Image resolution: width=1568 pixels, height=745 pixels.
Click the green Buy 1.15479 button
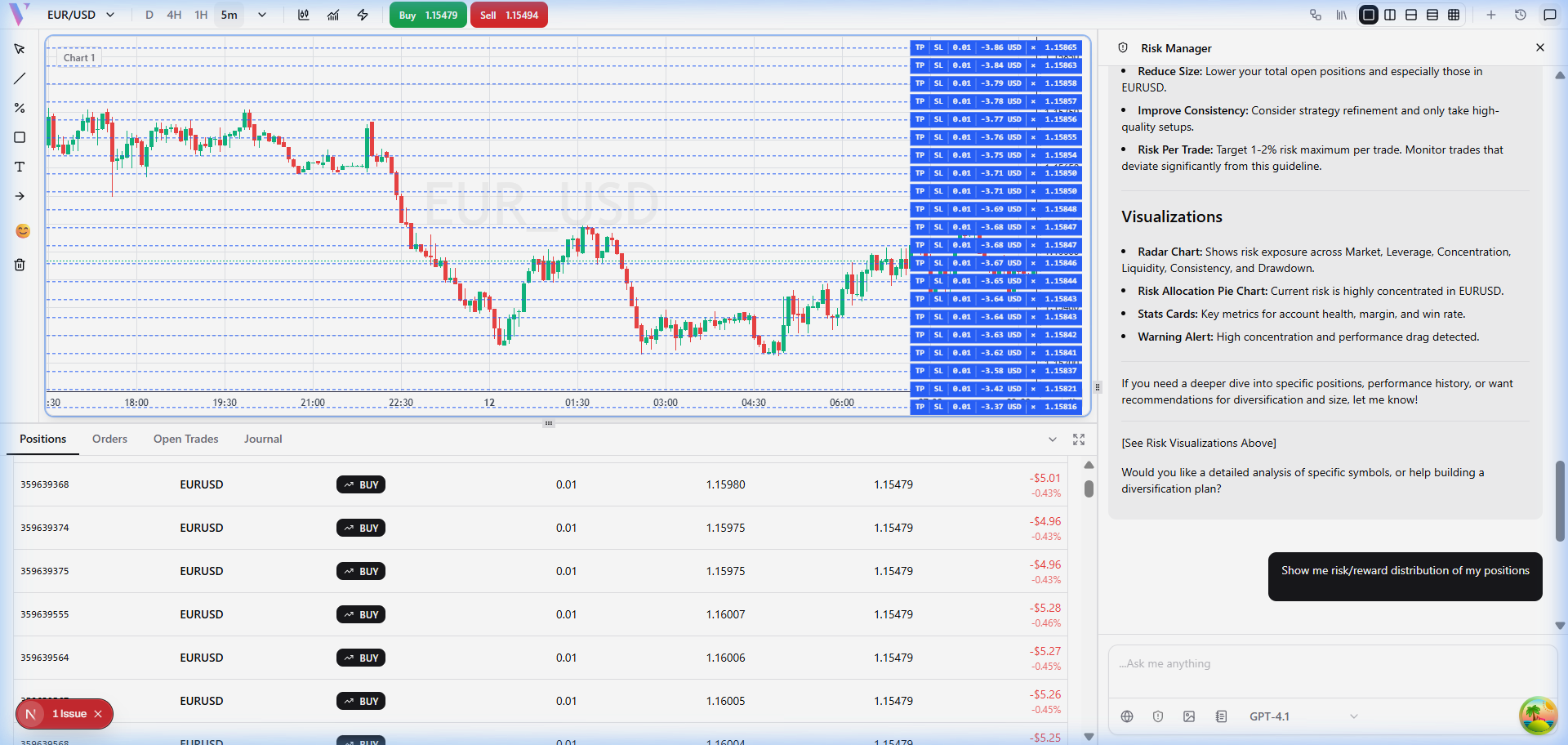click(x=428, y=15)
